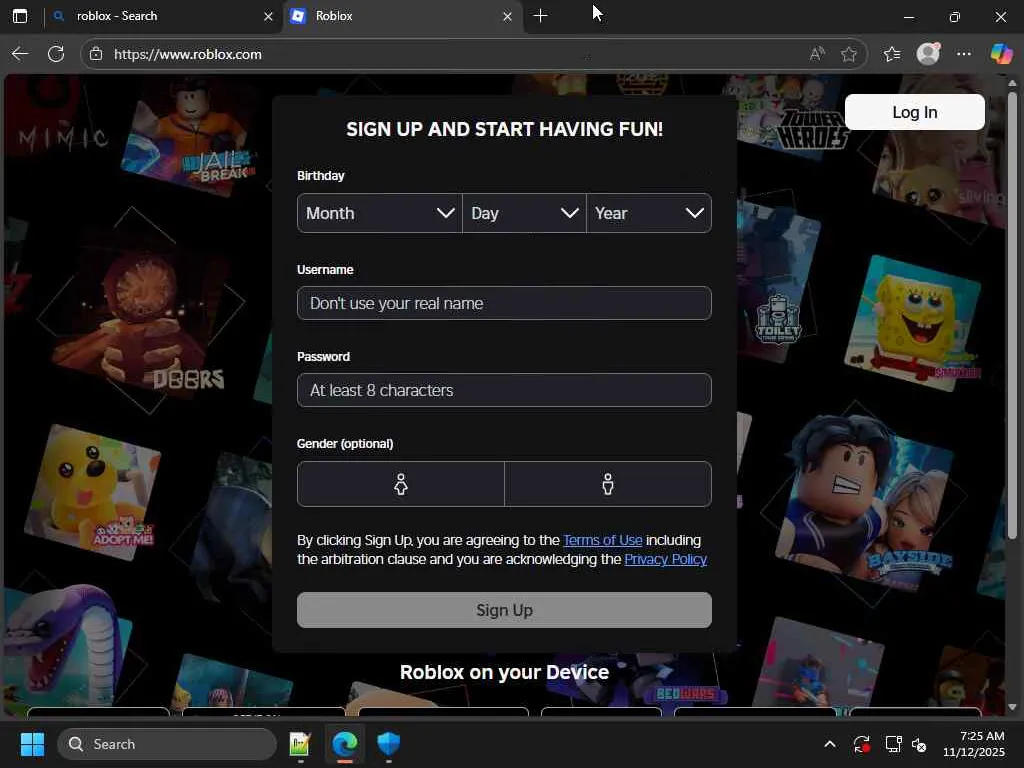
Task: Expand the Month dropdown
Action: click(x=379, y=213)
